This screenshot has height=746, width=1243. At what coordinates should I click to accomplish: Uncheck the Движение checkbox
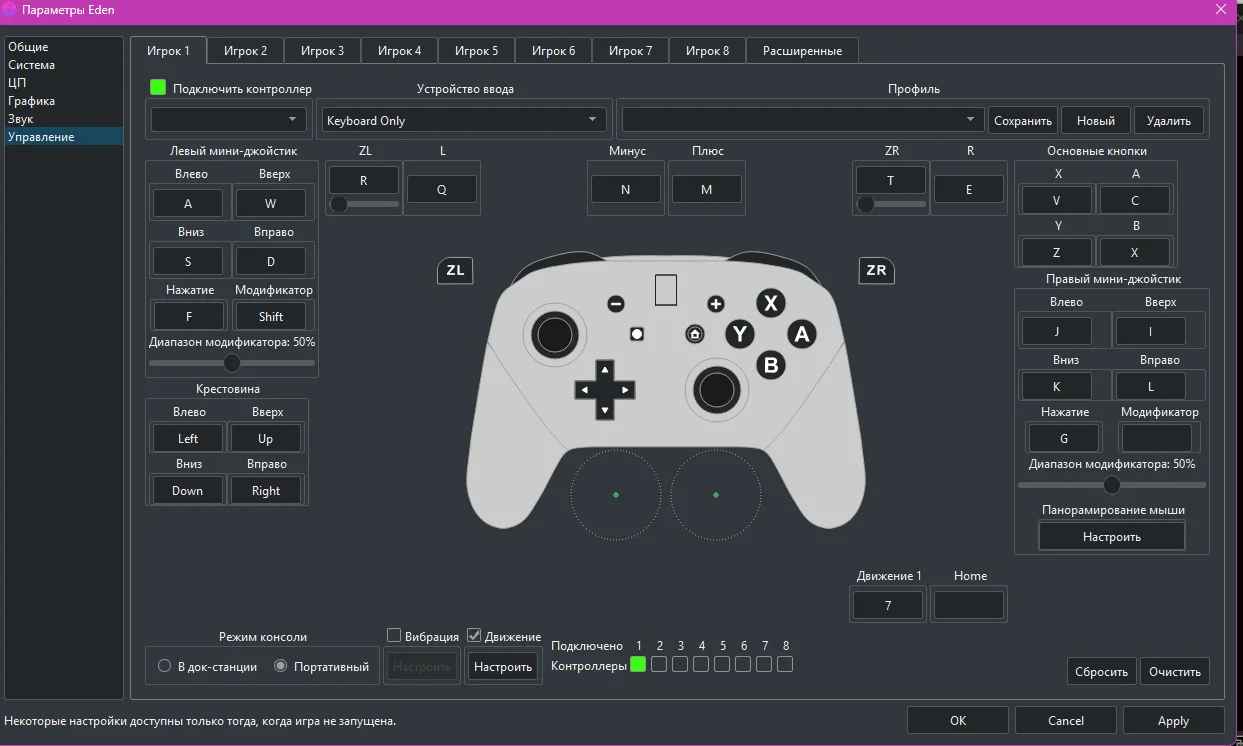475,636
